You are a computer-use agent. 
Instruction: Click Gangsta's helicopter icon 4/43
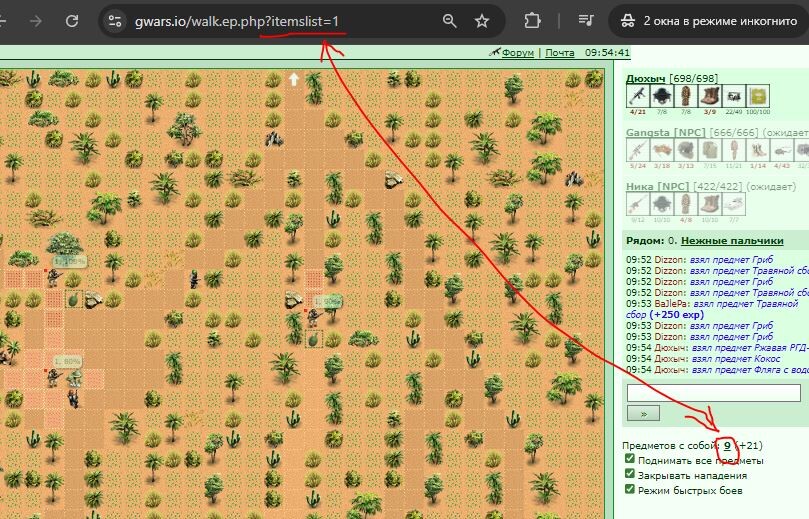(x=781, y=151)
